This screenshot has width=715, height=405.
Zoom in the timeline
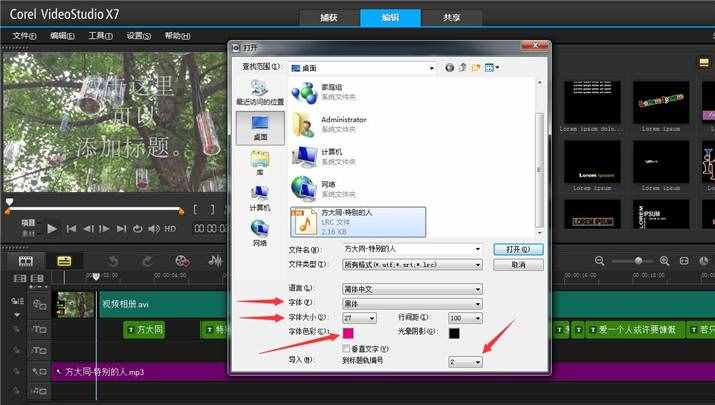[x=664, y=261]
